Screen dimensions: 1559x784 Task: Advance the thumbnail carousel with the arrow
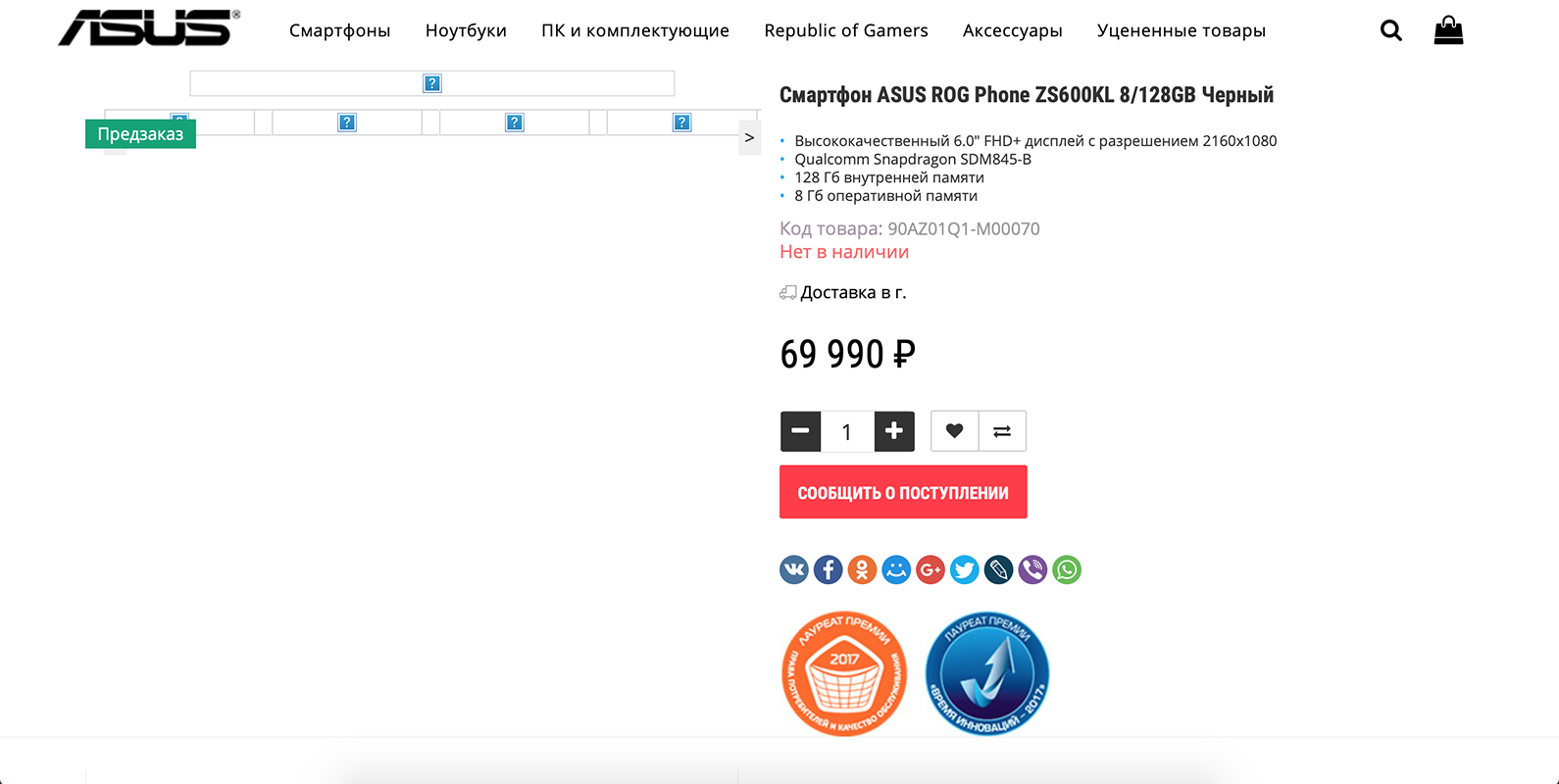749,138
